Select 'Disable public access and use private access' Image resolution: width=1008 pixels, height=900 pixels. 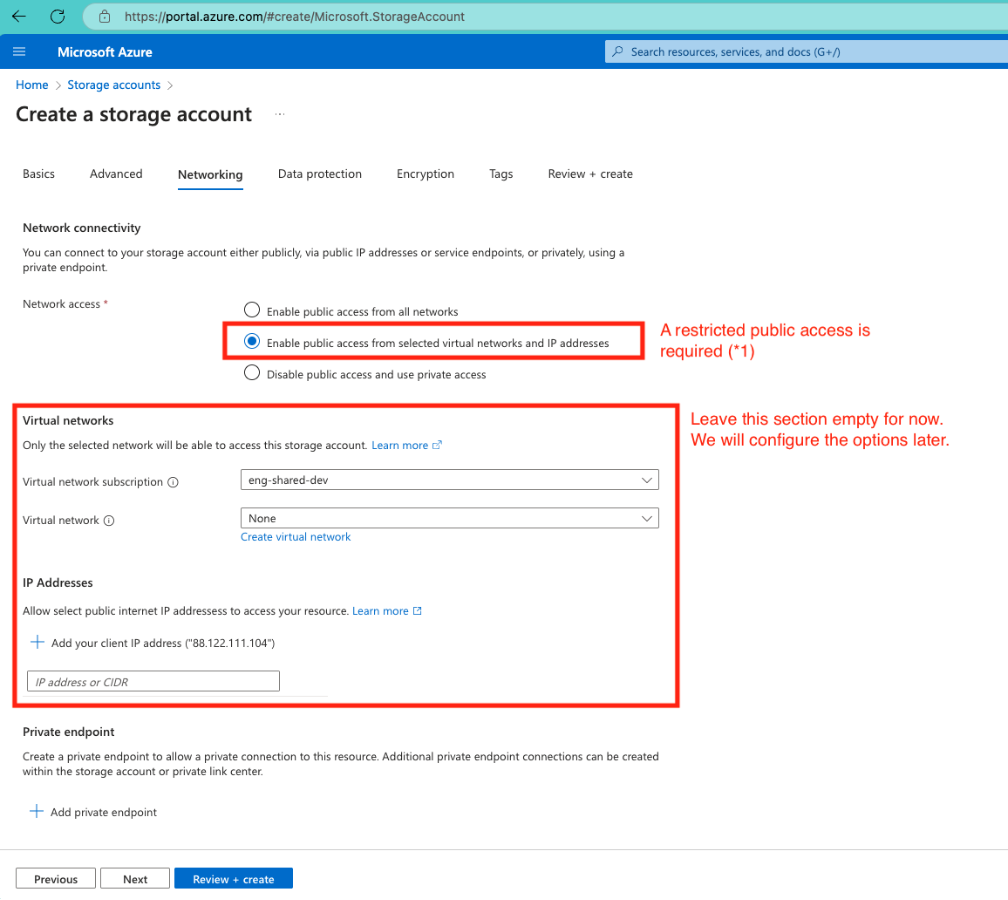pyautogui.click(x=251, y=372)
